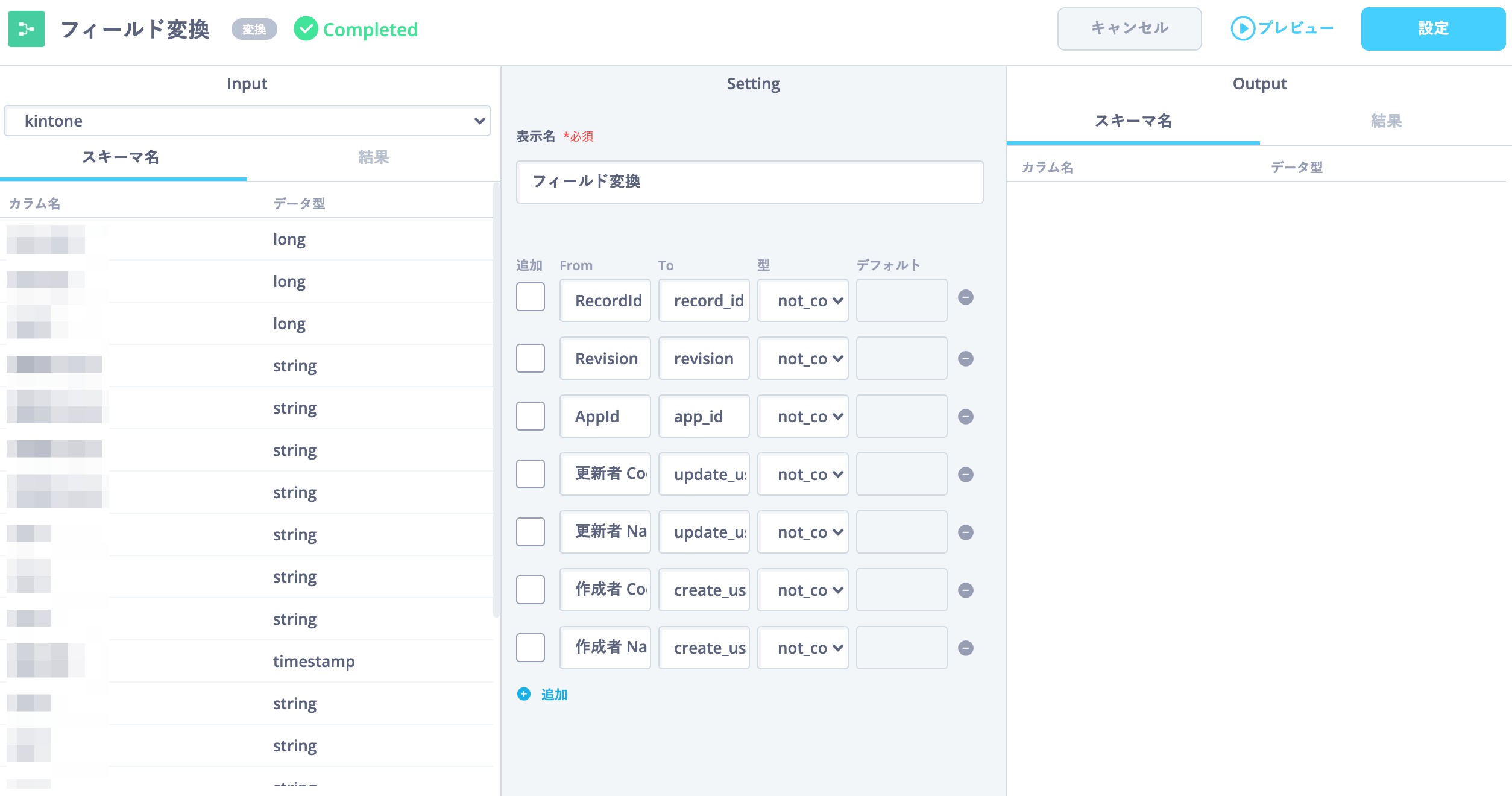This screenshot has height=796, width=1512.
Task: Click the Input カラム名 column header
Action: pyautogui.click(x=35, y=204)
